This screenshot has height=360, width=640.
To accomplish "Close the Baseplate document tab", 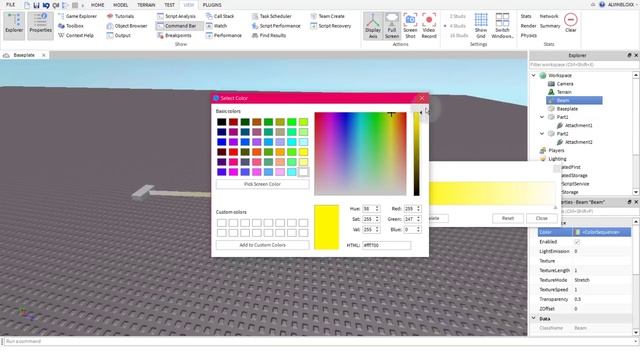I will [44, 55].
